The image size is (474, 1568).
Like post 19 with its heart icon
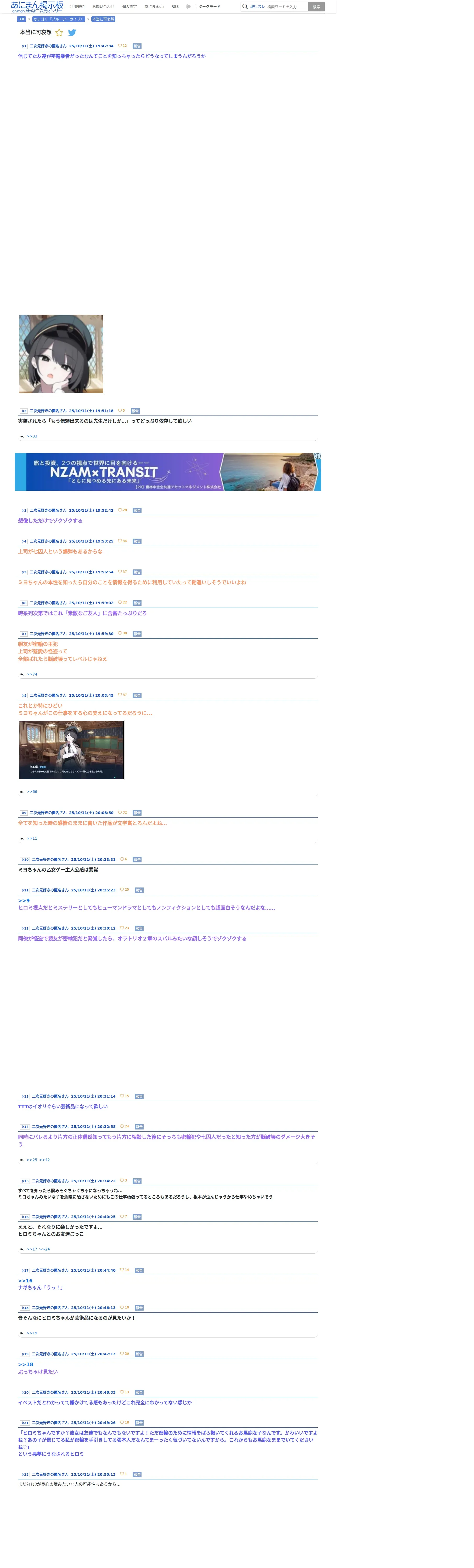pos(122,1354)
